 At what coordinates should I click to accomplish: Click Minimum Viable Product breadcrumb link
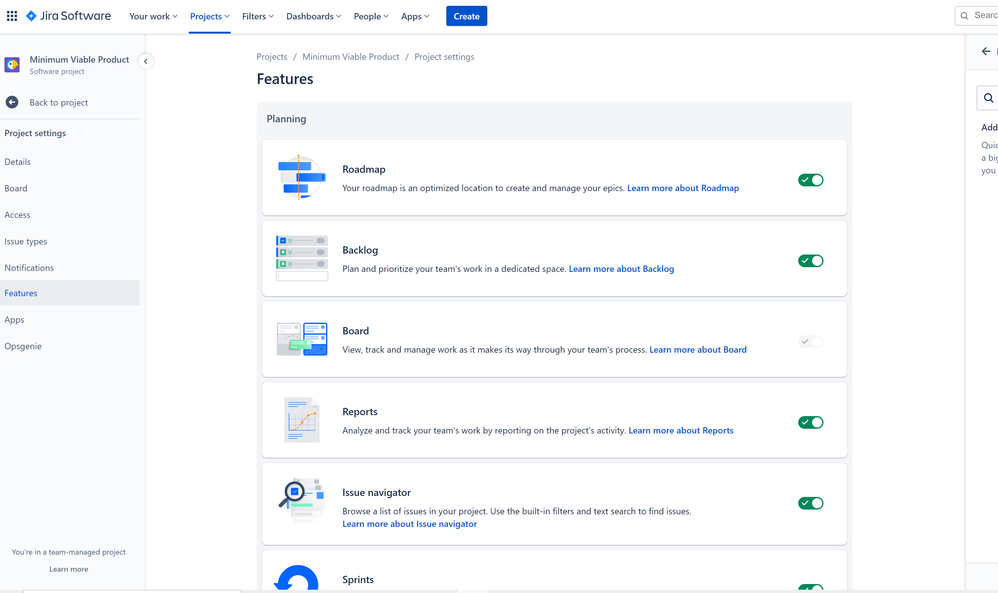tap(351, 57)
